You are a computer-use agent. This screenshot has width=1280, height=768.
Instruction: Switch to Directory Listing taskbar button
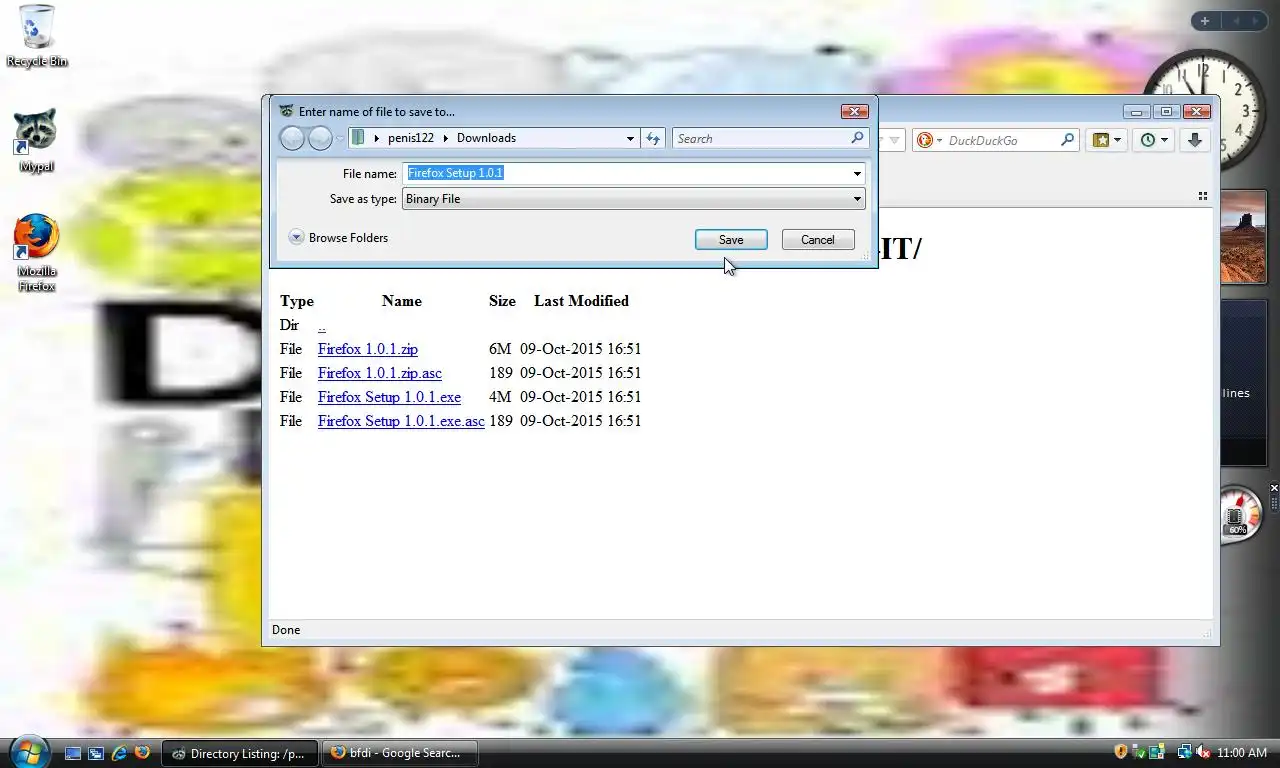click(x=240, y=753)
